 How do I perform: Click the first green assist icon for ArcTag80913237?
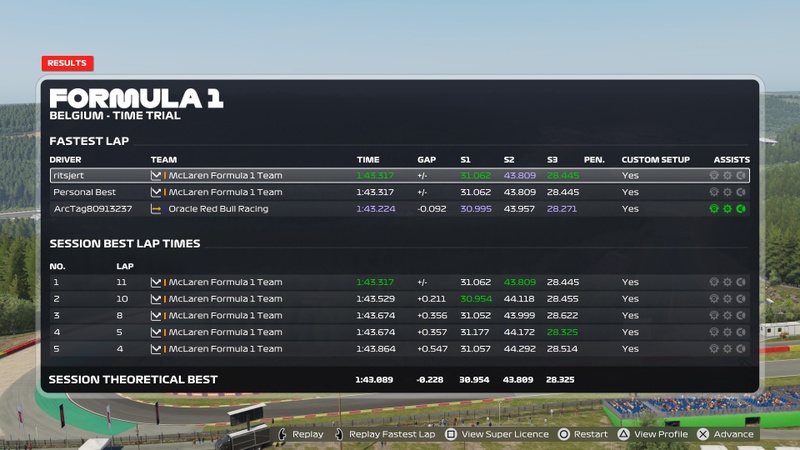[714, 209]
